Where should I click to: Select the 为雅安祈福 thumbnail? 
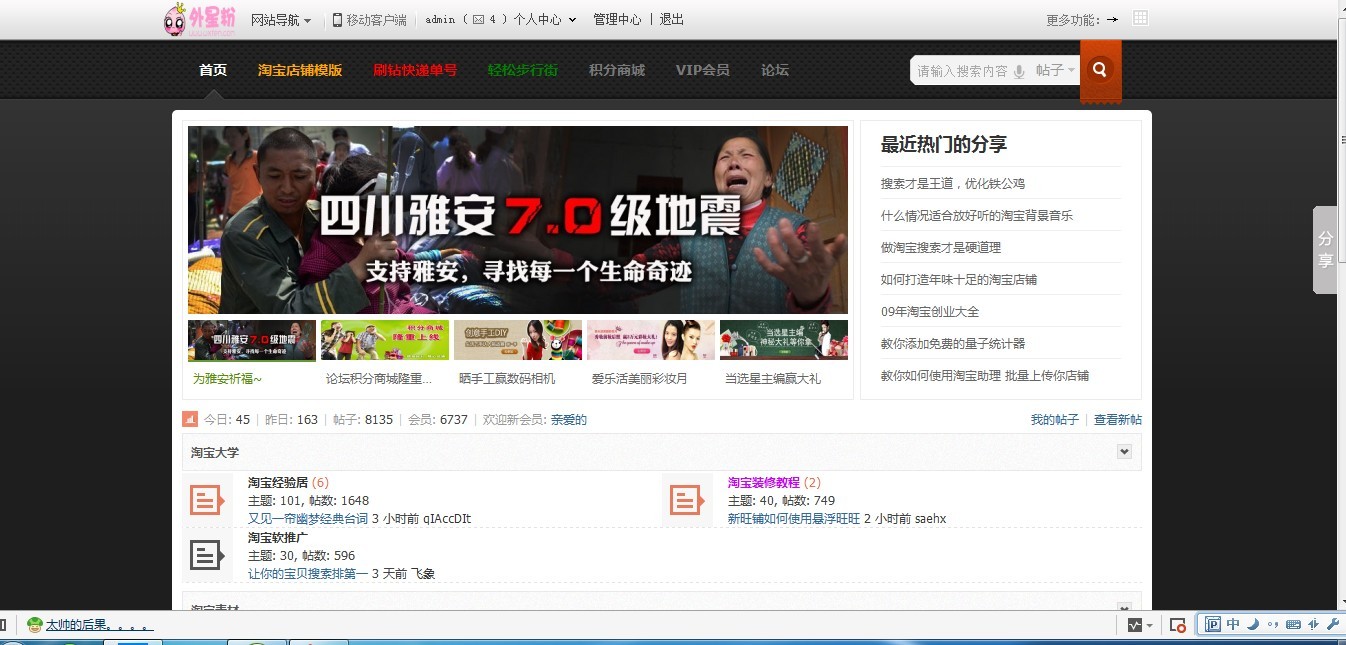coord(252,341)
